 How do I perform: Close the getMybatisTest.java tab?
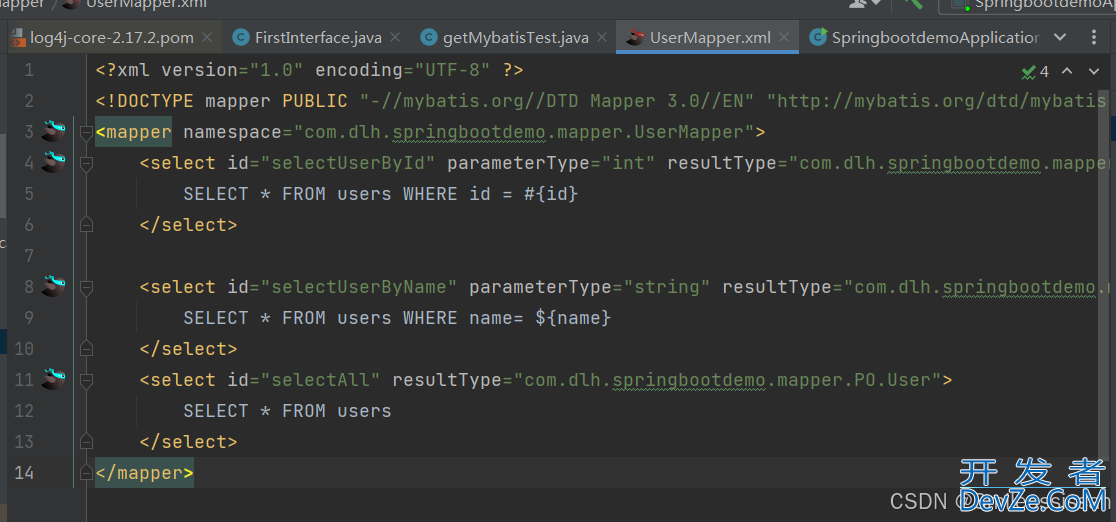[x=602, y=38]
